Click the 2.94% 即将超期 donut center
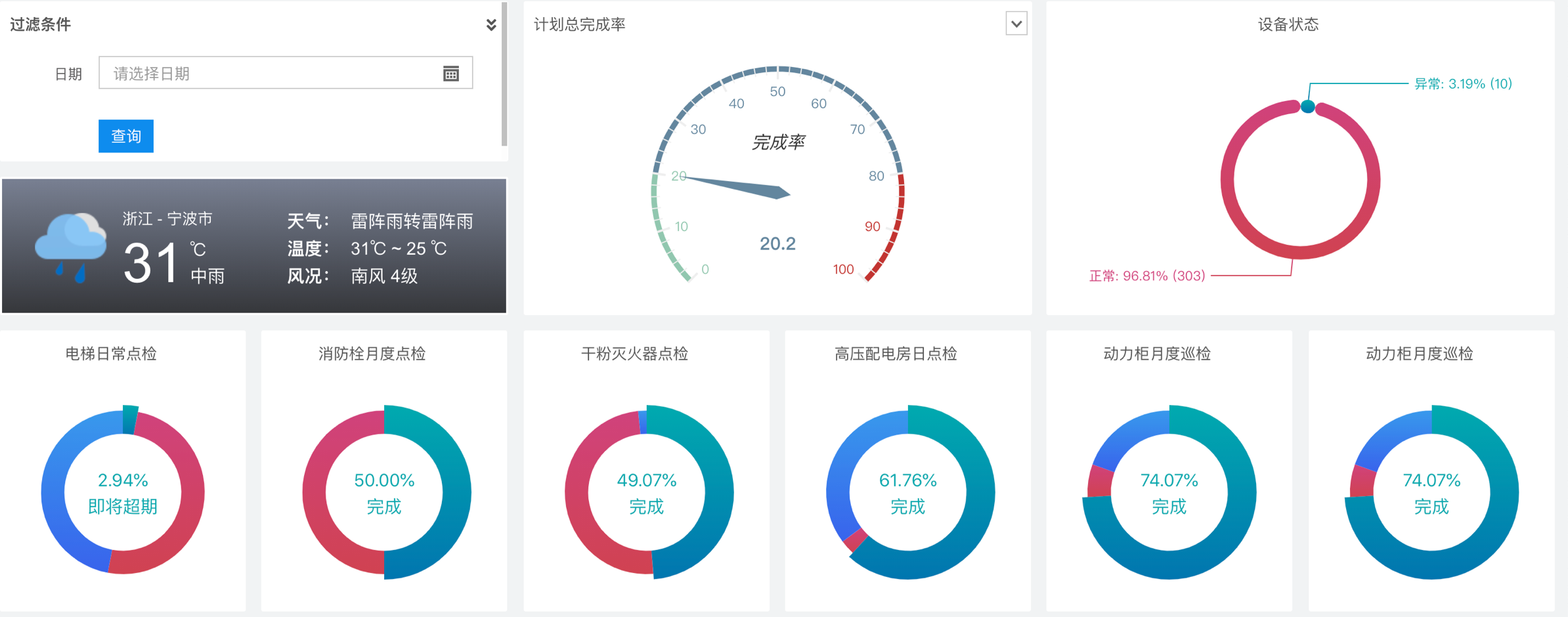1568x617 pixels. pos(123,493)
